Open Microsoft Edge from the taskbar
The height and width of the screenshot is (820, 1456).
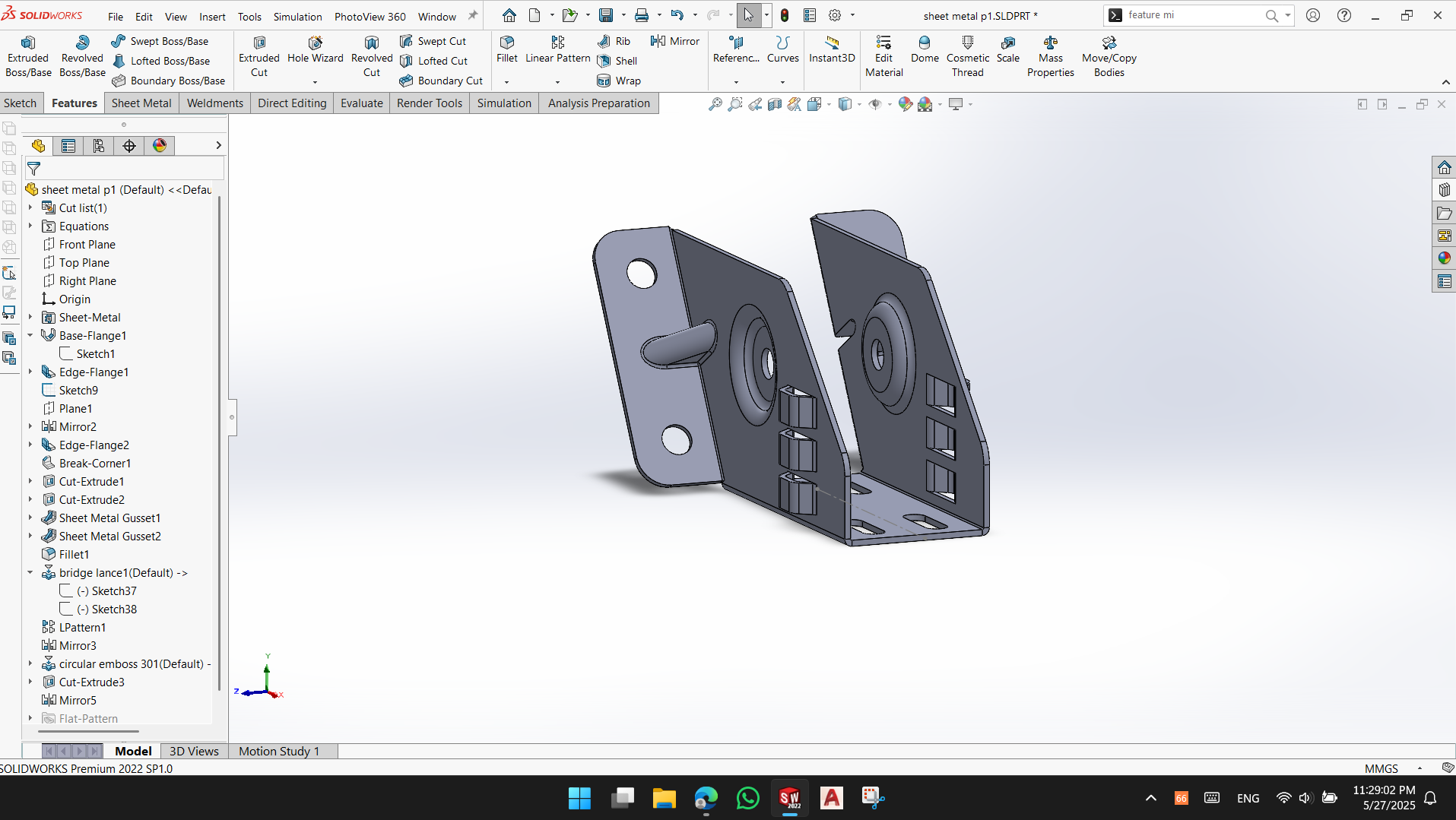coord(706,798)
